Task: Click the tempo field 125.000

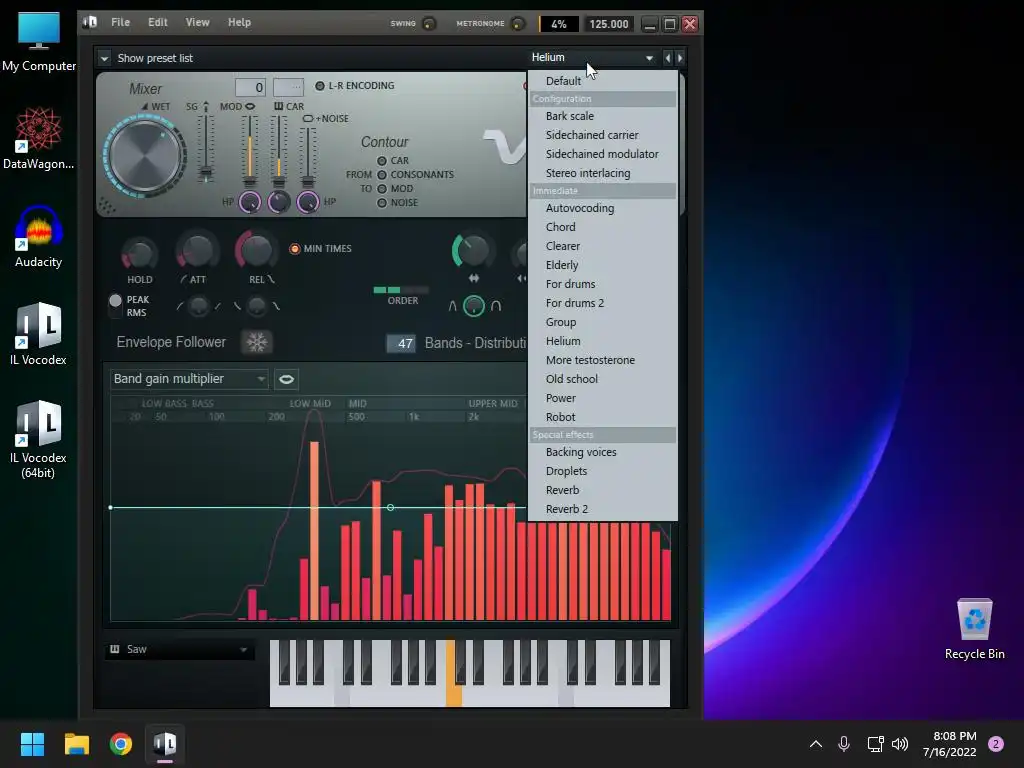Action: [609, 24]
